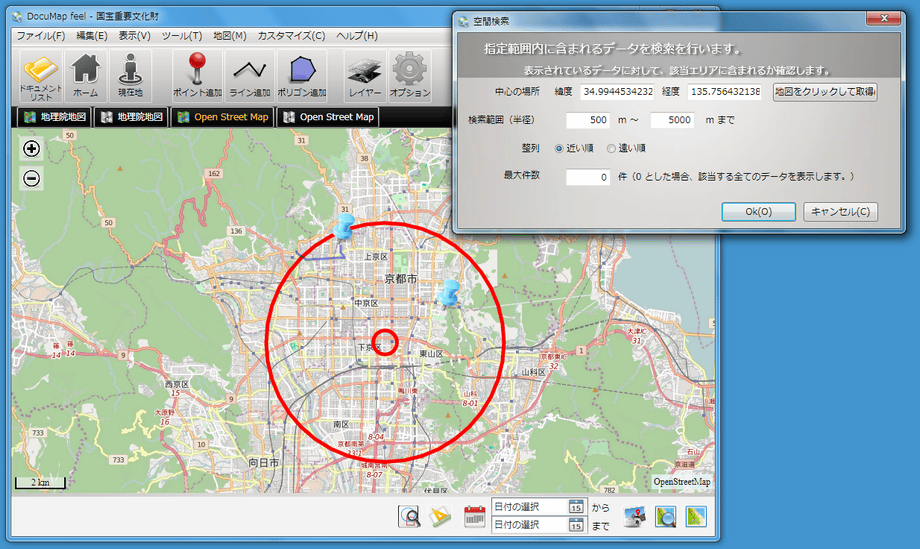The image size is (920, 549).
Task: Click the map search magnifier icon
Action: coord(665,516)
